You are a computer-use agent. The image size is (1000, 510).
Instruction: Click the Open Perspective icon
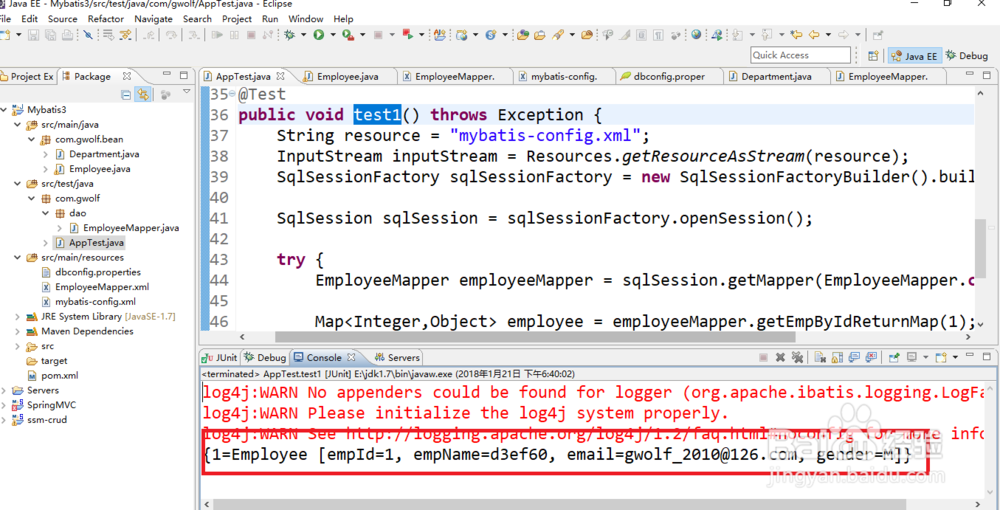click(x=874, y=55)
